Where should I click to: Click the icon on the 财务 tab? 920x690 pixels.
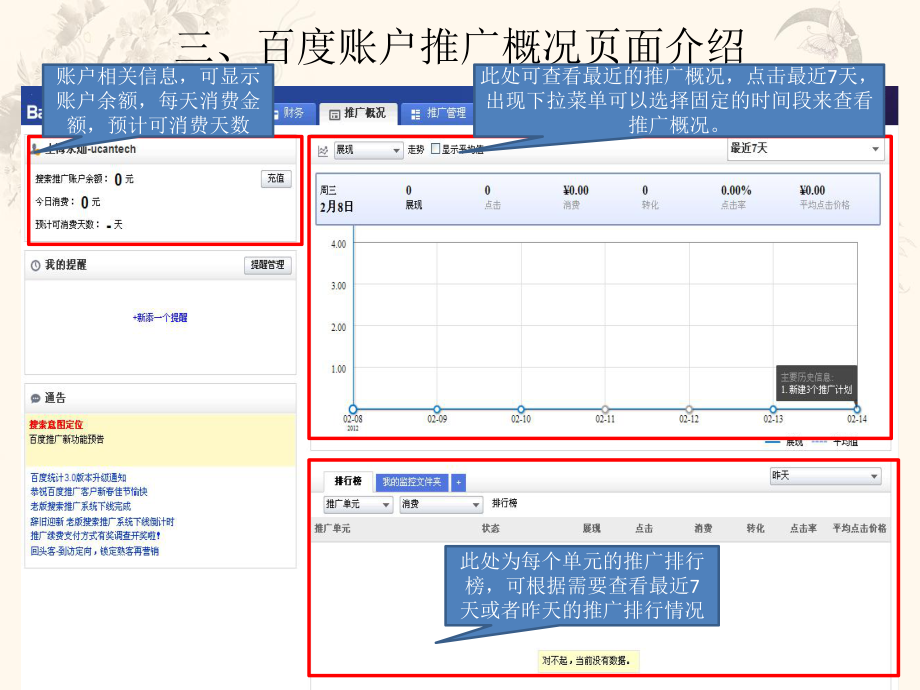pos(277,113)
